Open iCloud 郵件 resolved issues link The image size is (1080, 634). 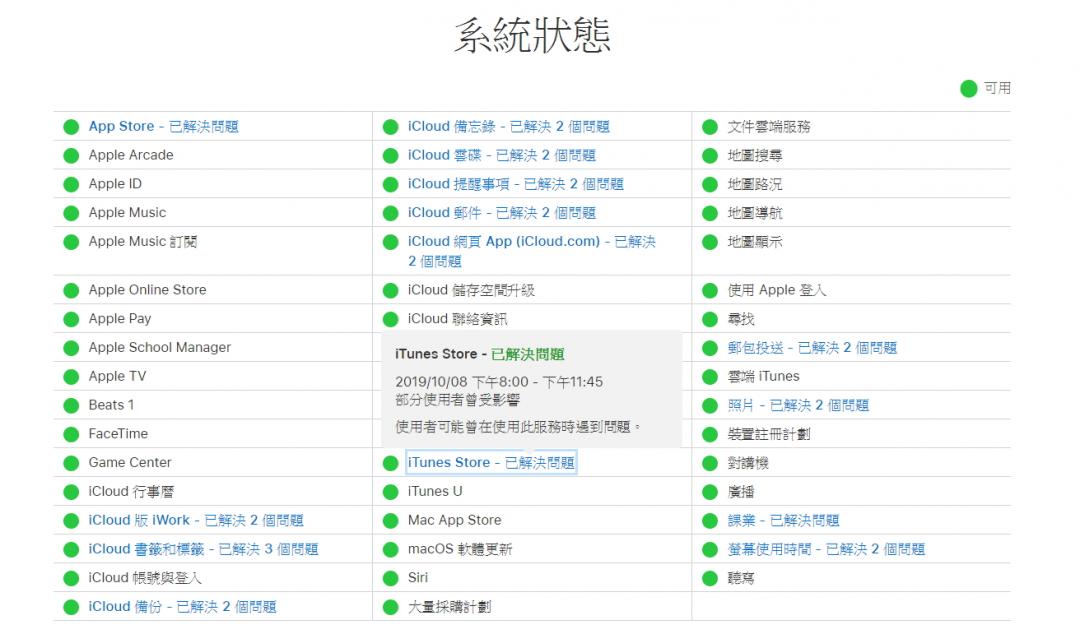pos(501,213)
